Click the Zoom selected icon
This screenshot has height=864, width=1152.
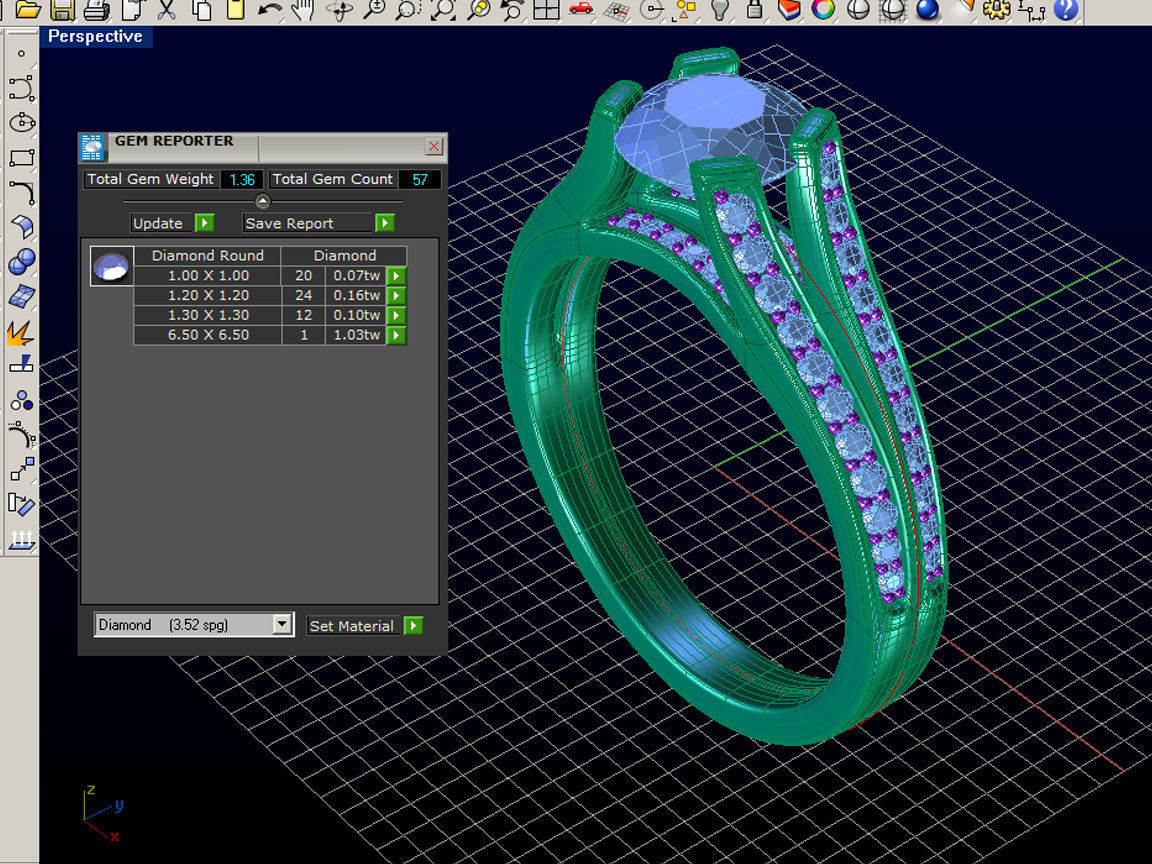[x=478, y=10]
